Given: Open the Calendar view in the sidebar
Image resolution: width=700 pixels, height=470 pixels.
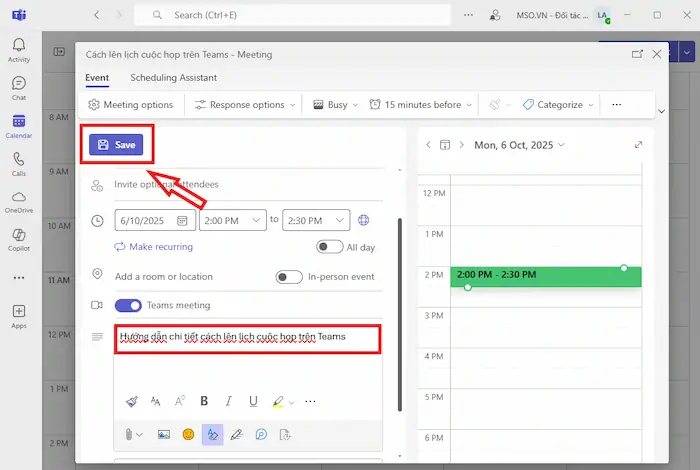Looking at the screenshot, I should point(19,126).
